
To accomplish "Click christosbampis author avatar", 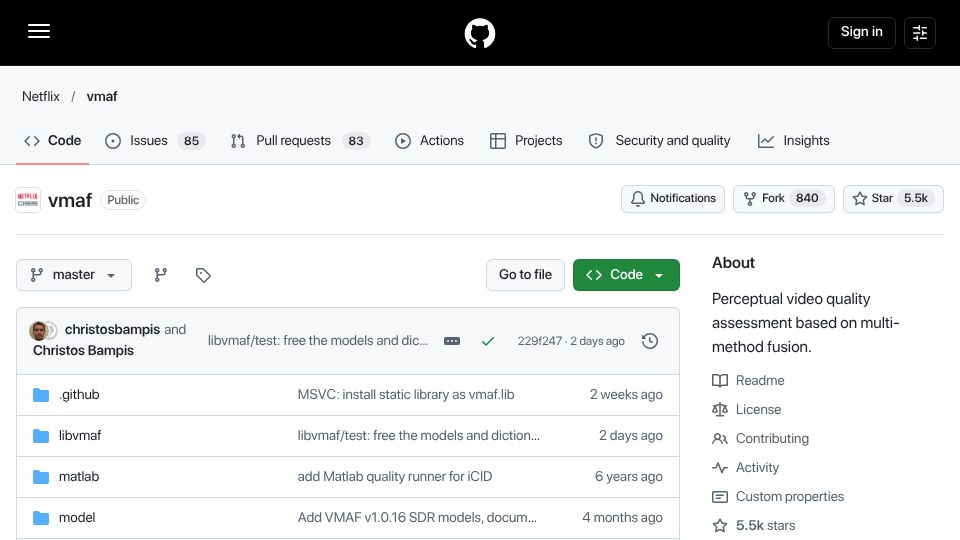I will coord(39,331).
